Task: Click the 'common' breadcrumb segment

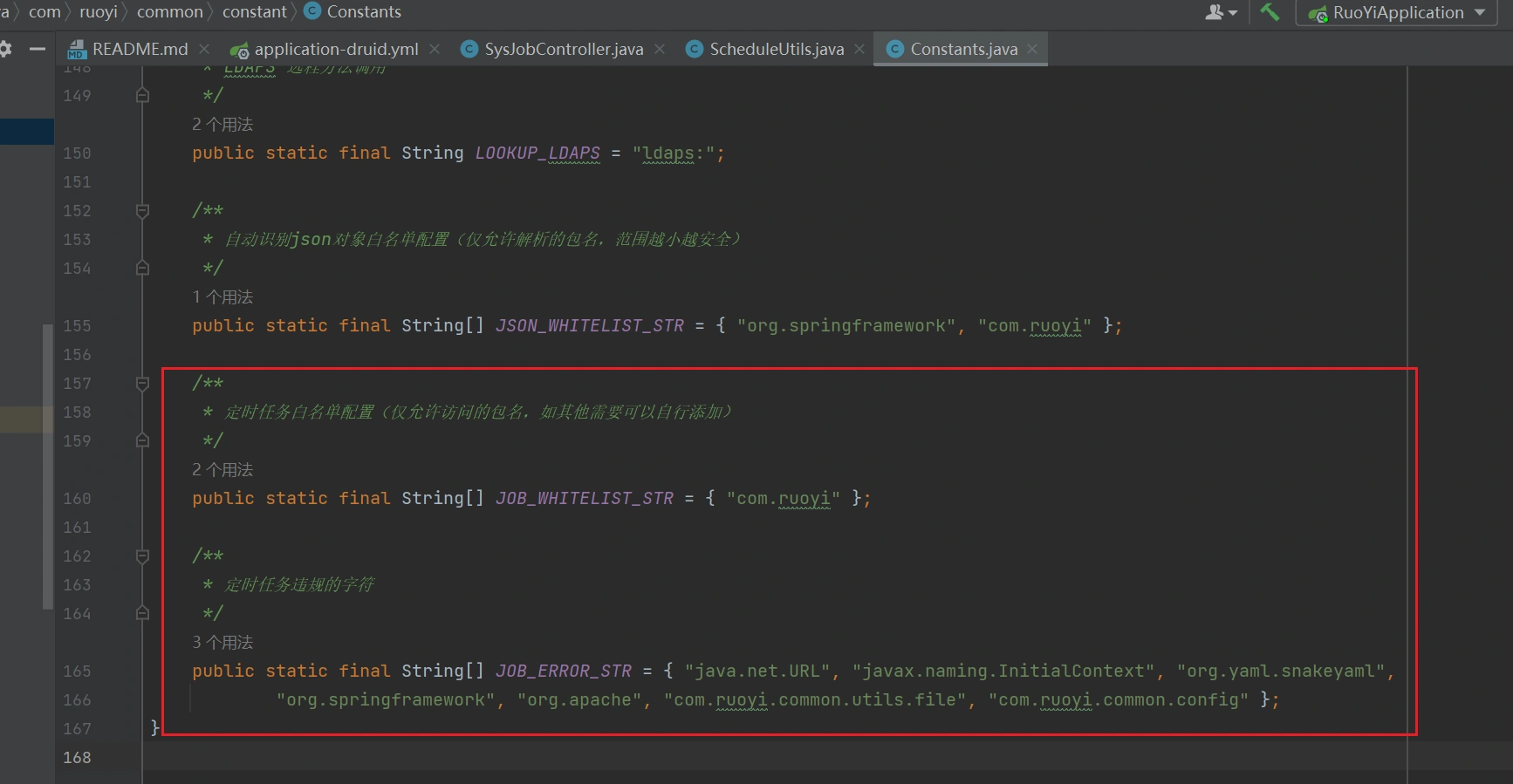Action: pos(169,12)
